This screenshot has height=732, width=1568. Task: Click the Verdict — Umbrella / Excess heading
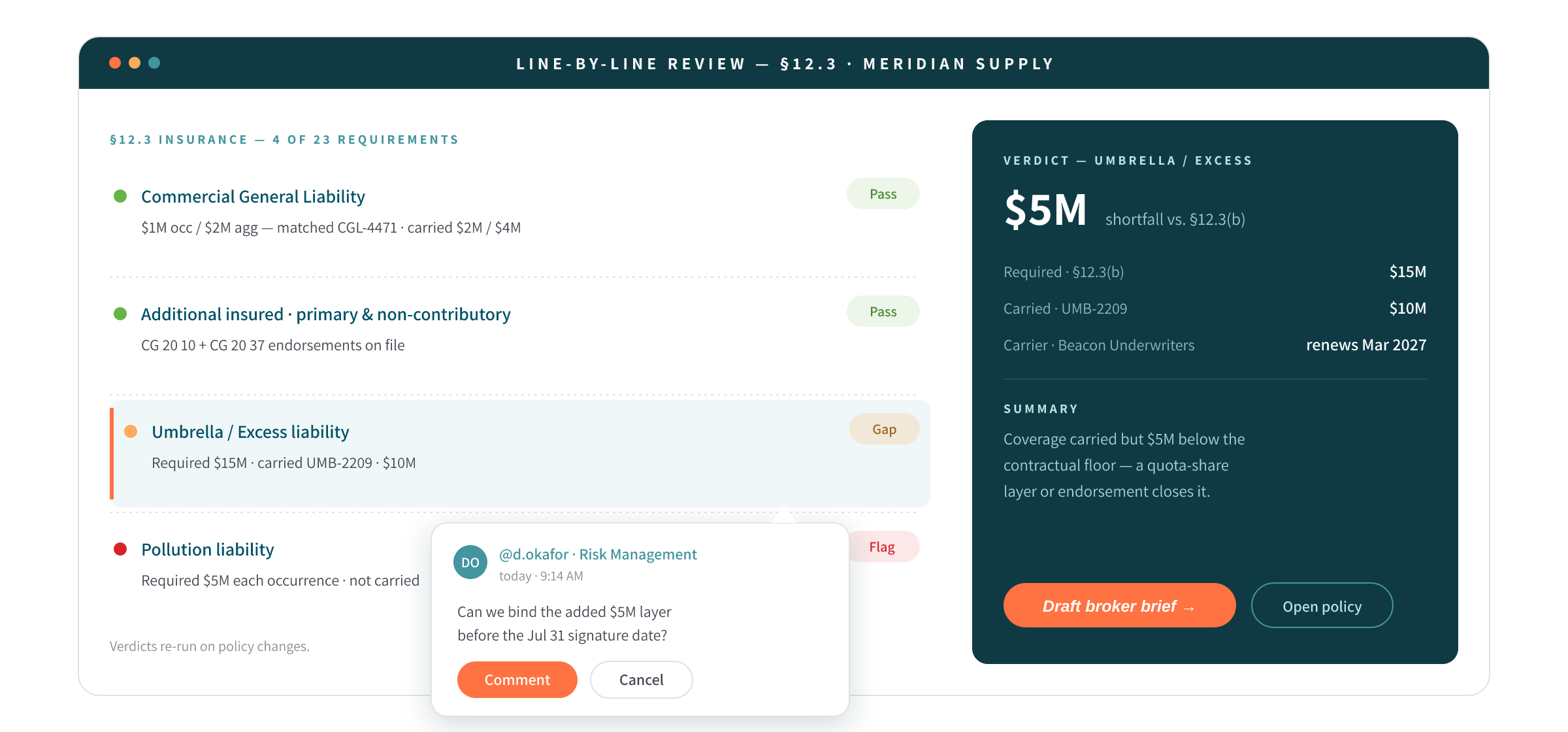tap(1128, 161)
